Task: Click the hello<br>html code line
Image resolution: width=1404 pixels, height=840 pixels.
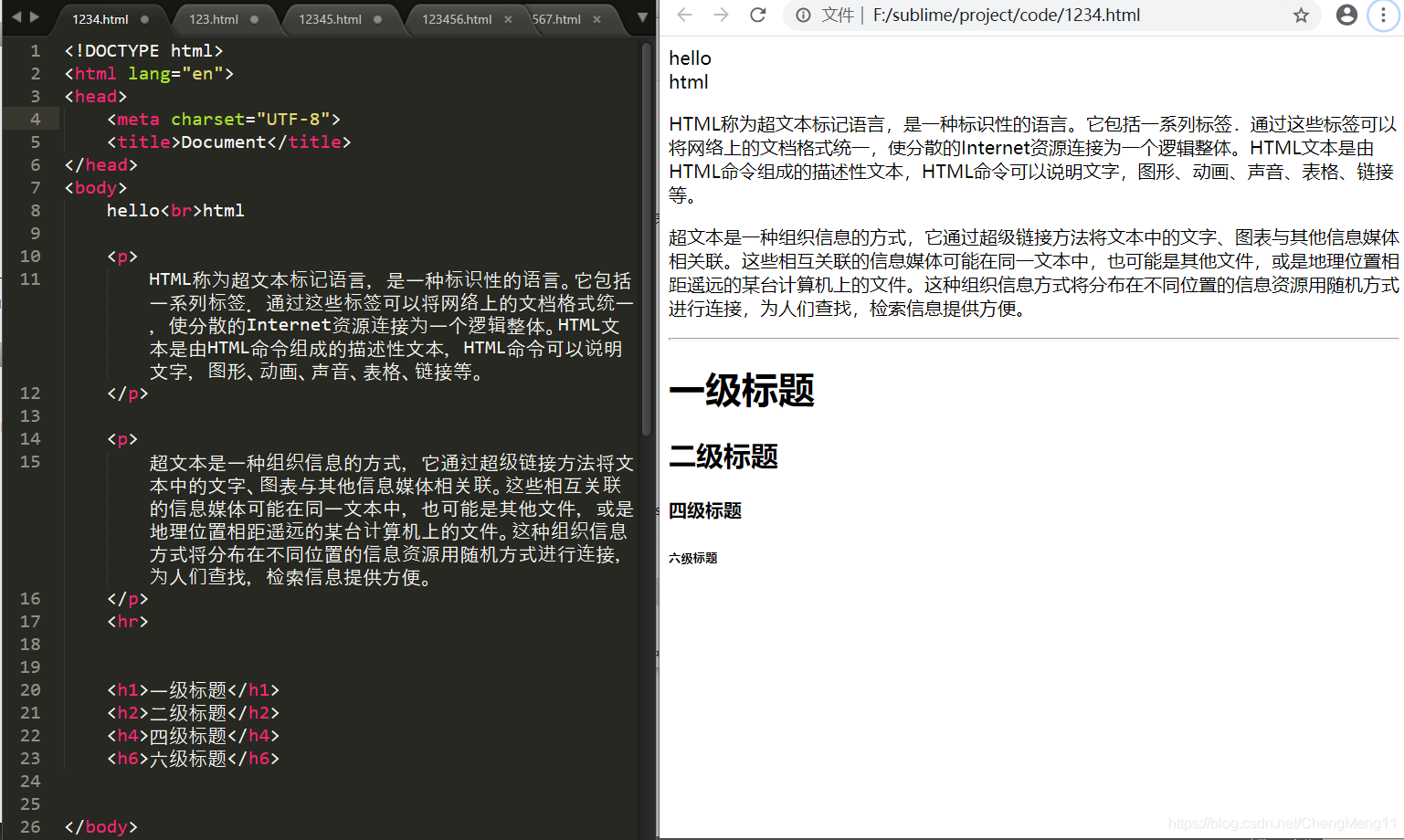Action: pyautogui.click(x=175, y=211)
